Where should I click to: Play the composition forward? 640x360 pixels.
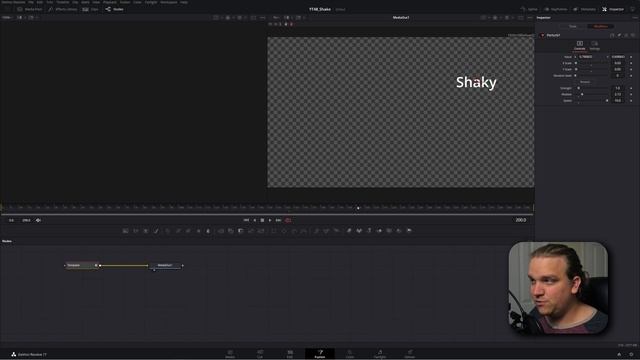[x=270, y=220]
